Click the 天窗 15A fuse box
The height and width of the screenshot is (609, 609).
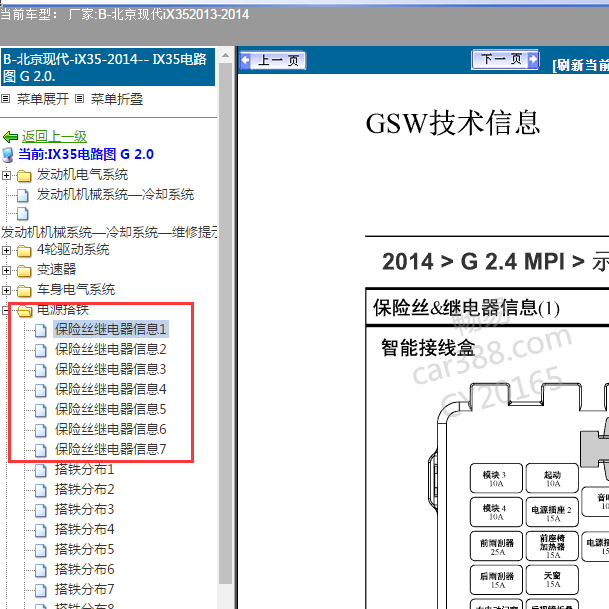point(552,579)
